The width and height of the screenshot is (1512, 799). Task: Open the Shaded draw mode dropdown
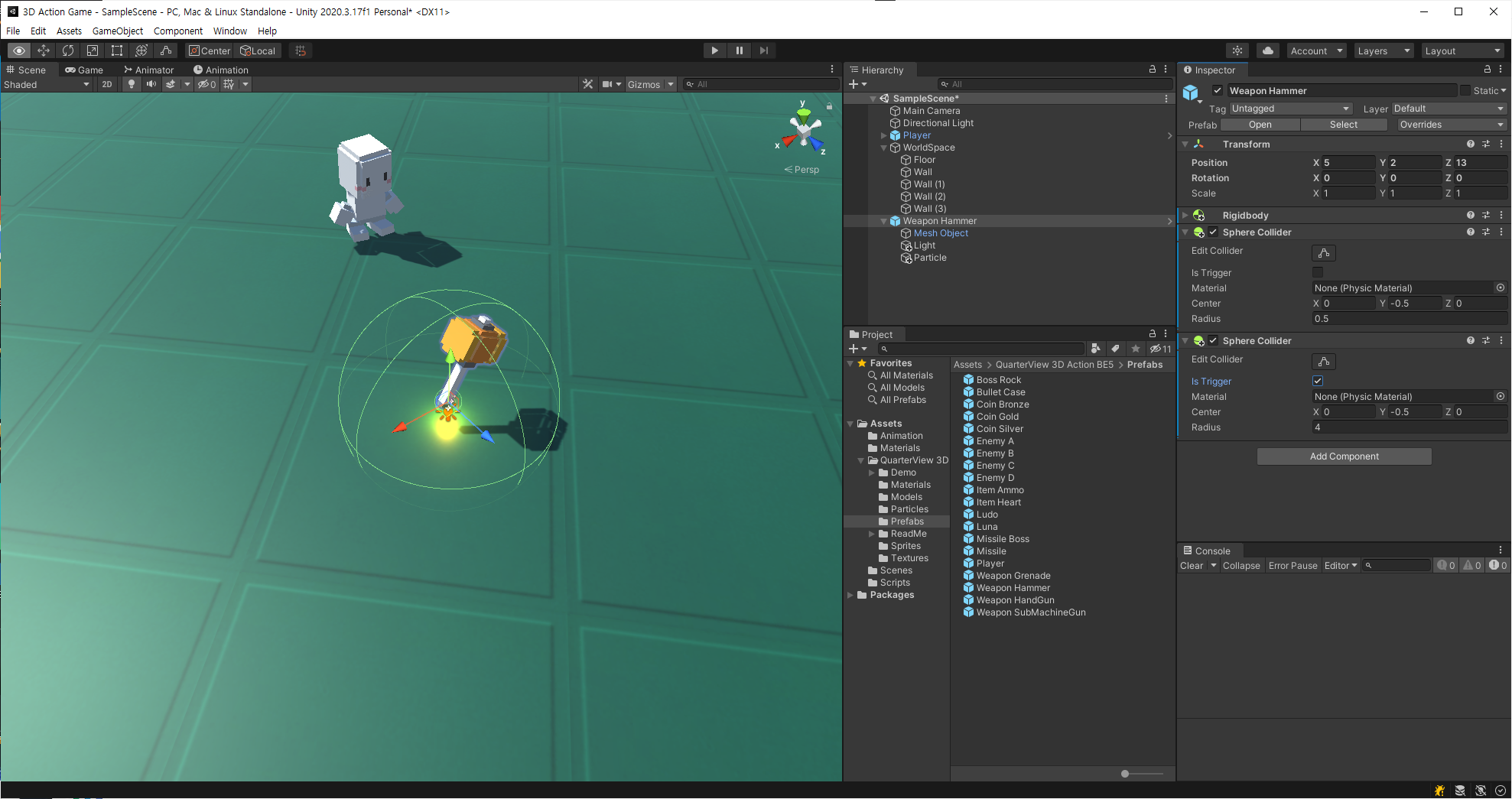pos(47,84)
